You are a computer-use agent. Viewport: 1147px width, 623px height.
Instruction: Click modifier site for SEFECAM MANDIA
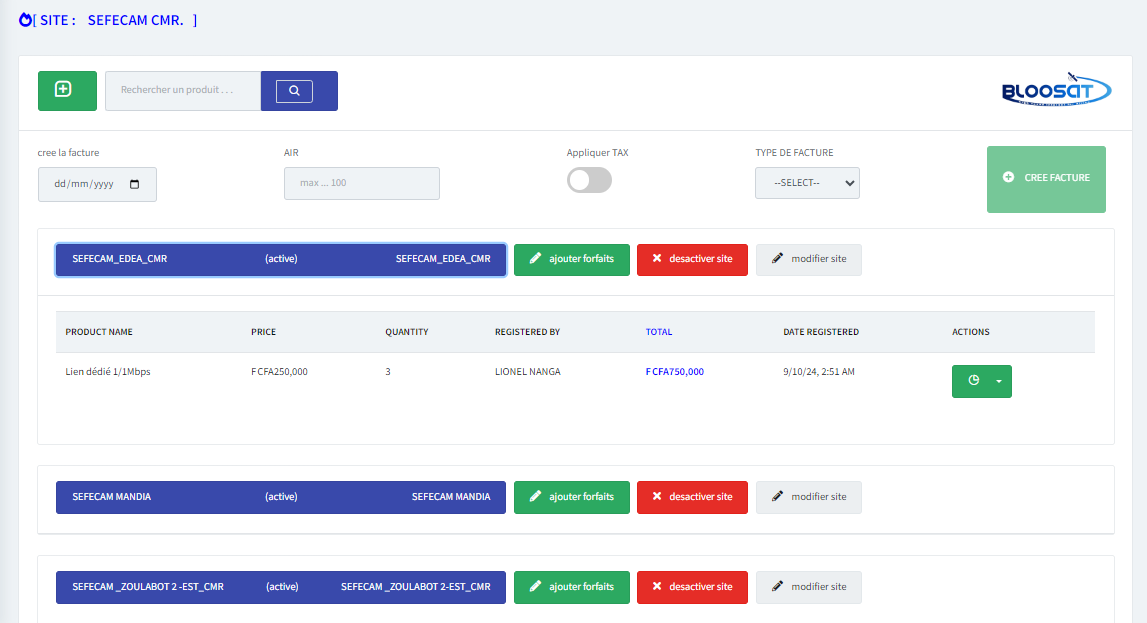[x=808, y=497]
